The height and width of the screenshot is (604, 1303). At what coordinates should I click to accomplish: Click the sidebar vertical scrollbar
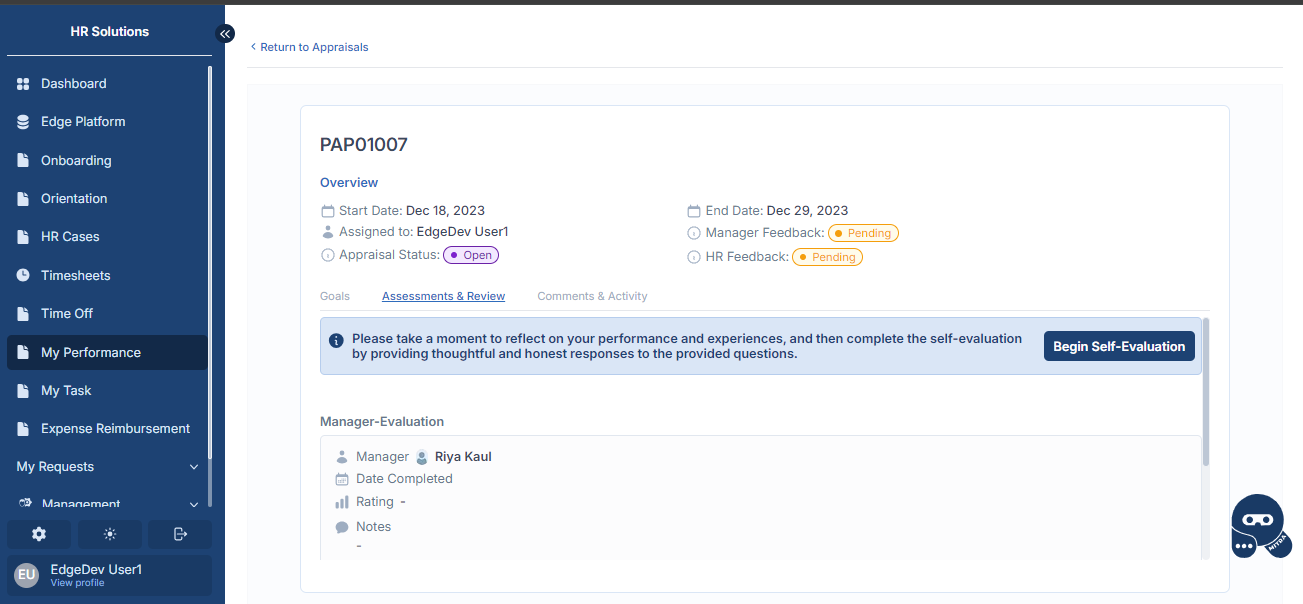(210, 260)
